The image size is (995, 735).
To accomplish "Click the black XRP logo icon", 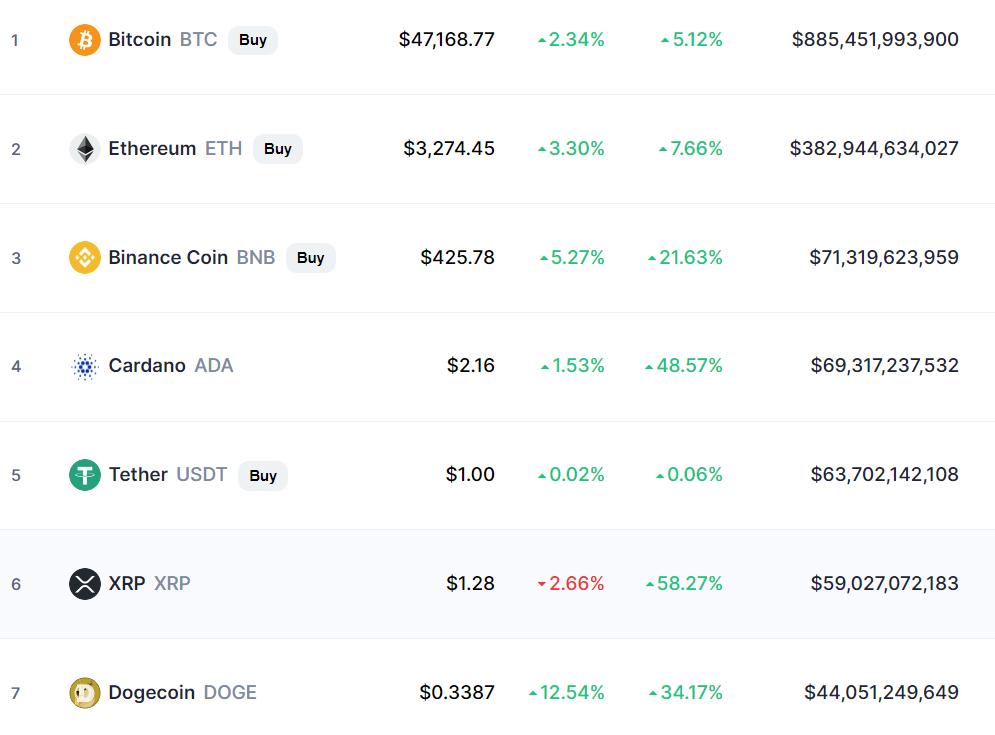I will click(84, 584).
